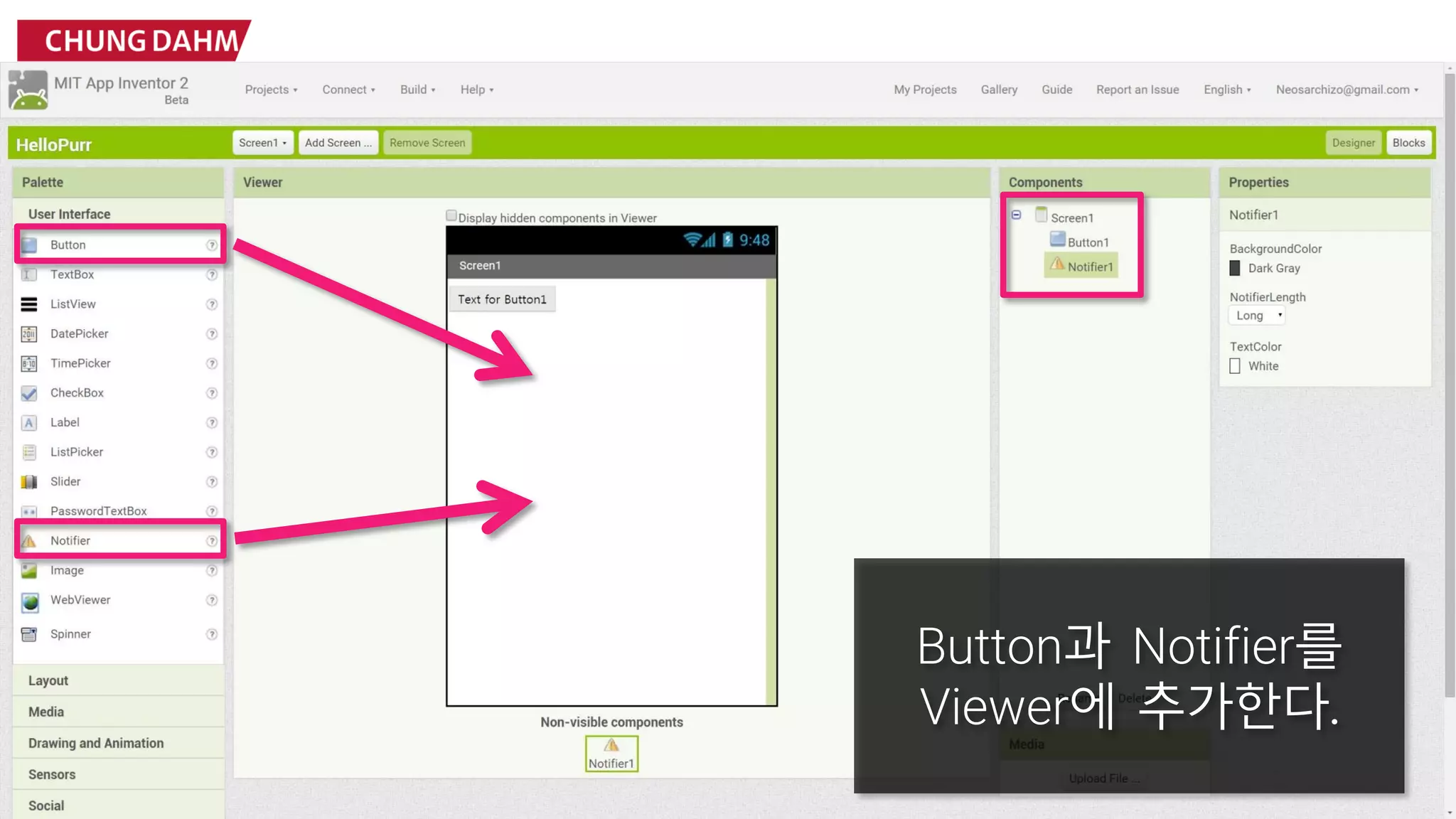Screen dimensions: 1456x819
Task: Click the TimePicker palette icon
Action: pyautogui.click(x=29, y=363)
